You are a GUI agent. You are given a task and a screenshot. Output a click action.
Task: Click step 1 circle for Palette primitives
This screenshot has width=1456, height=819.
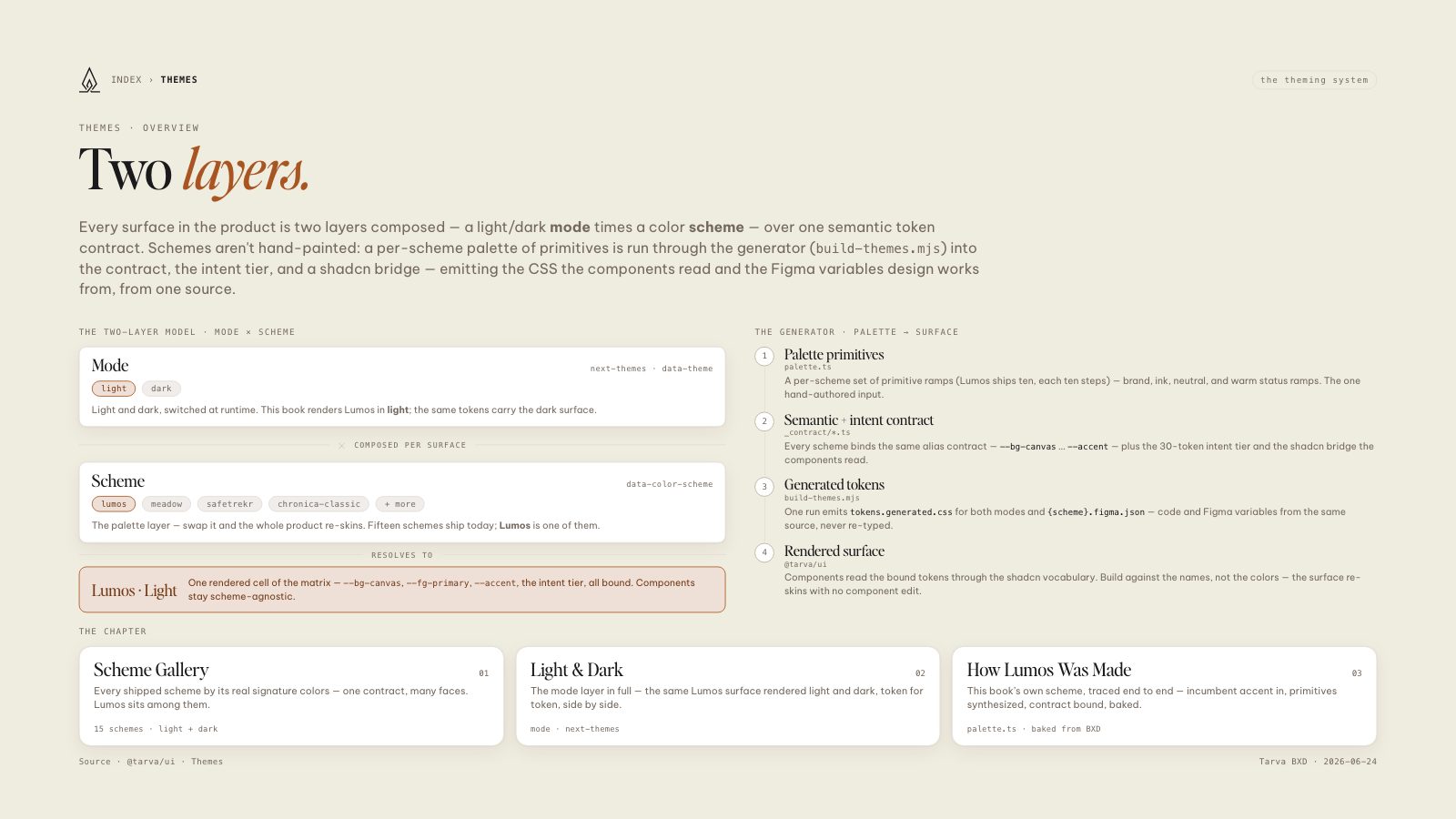pos(764,356)
